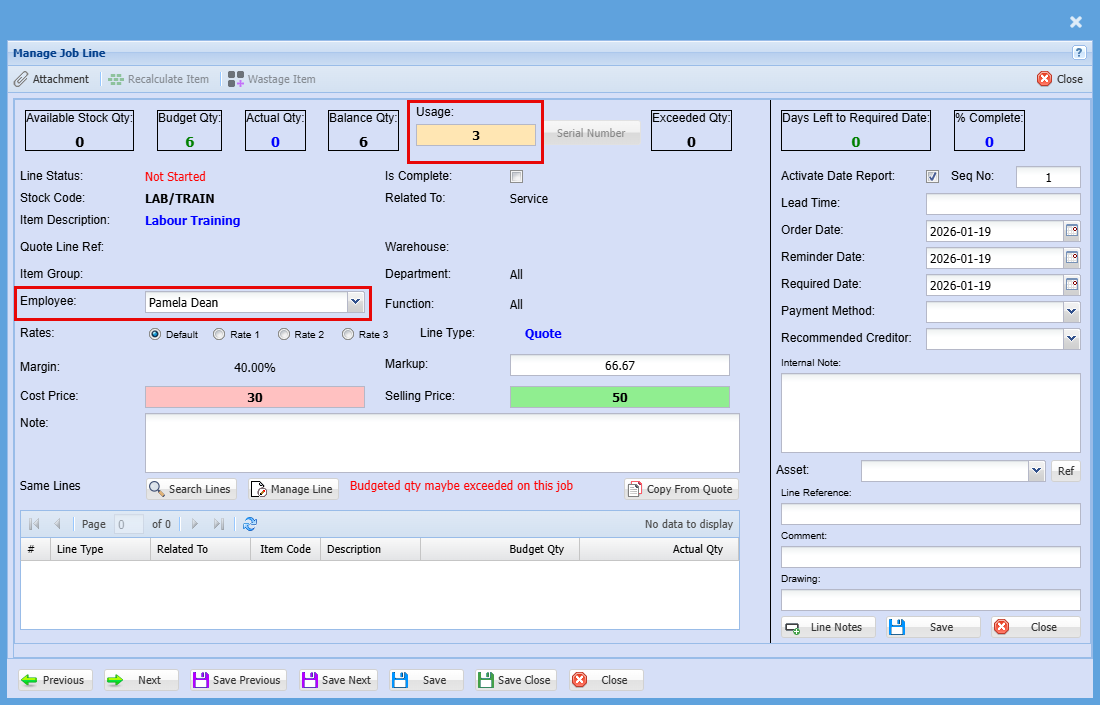1100x705 pixels.
Task: Expand the Employee dropdown
Action: coord(355,302)
